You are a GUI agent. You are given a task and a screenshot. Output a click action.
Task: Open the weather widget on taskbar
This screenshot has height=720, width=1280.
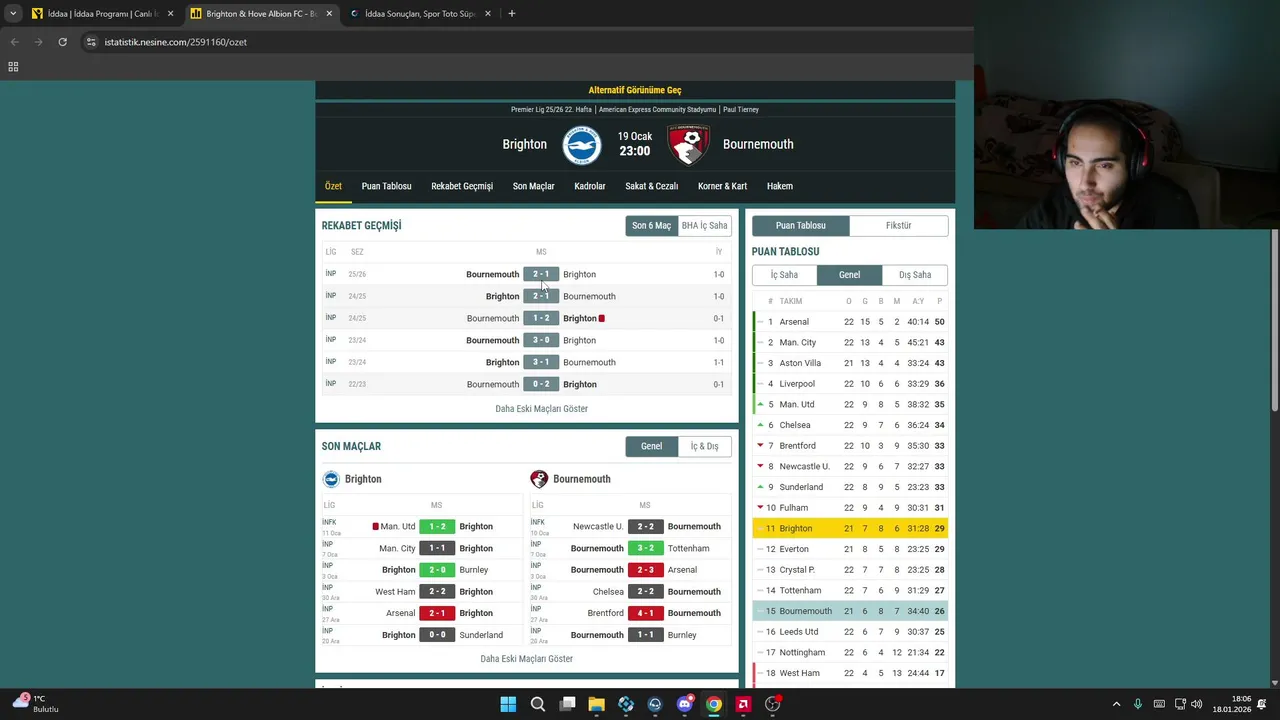click(36, 703)
